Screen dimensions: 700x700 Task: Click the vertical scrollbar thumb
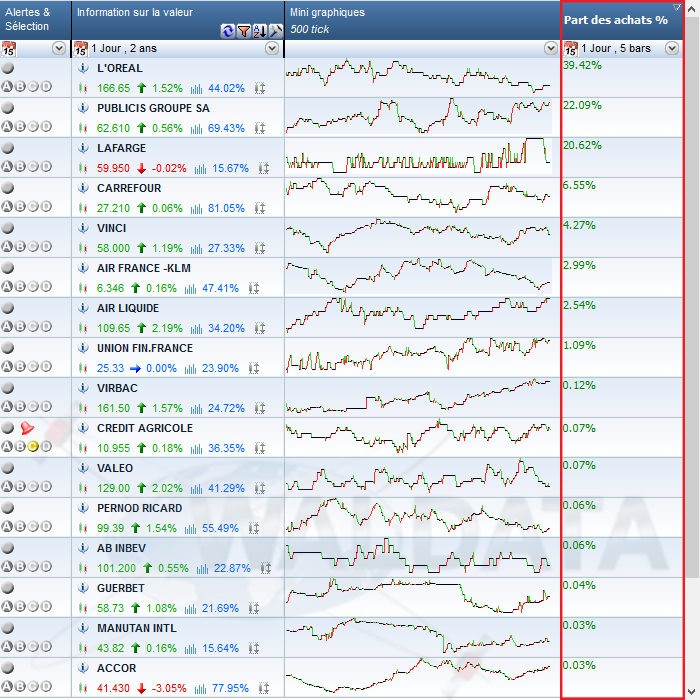[x=692, y=297]
